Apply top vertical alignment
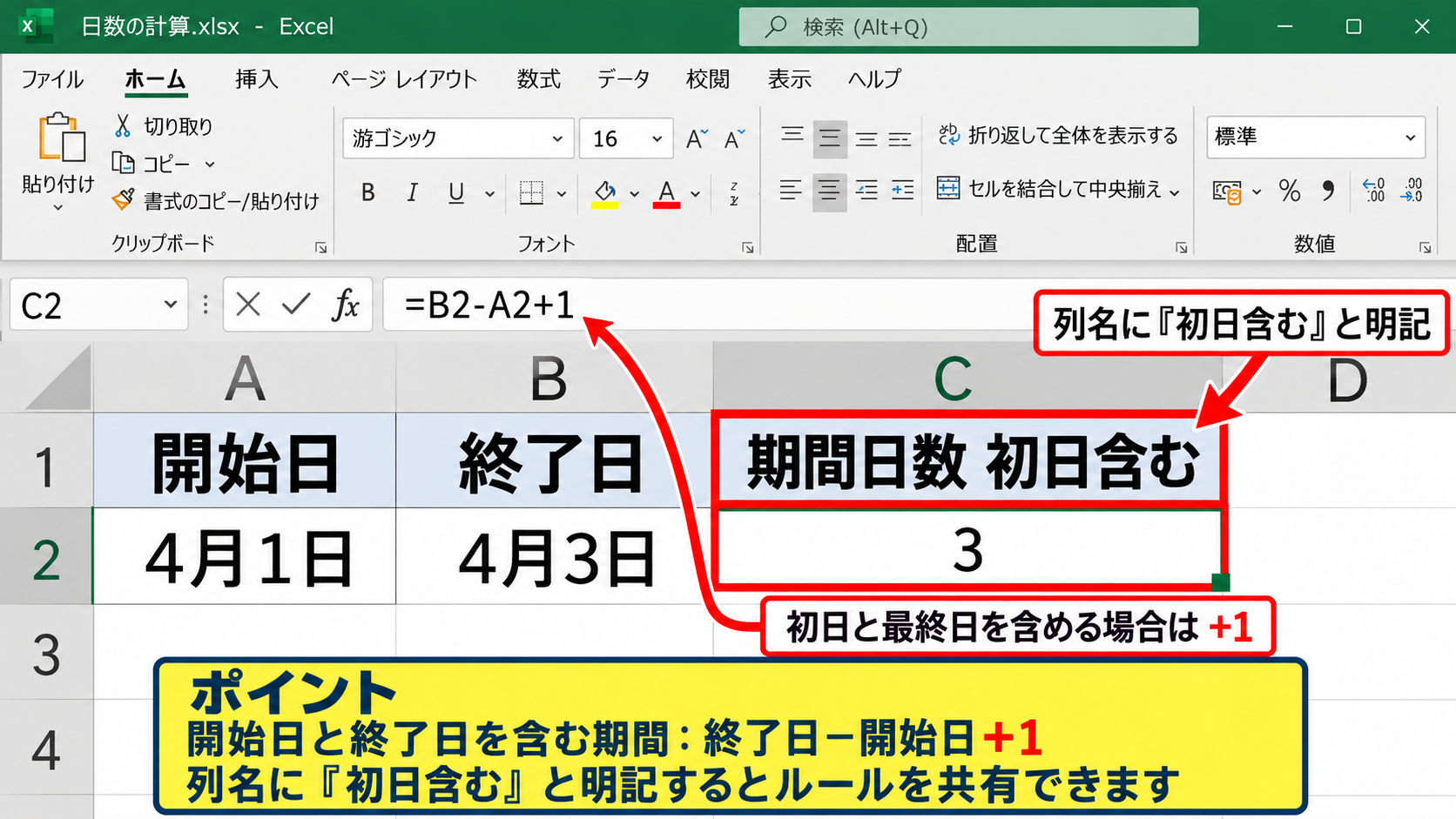1456x819 pixels. 792,135
